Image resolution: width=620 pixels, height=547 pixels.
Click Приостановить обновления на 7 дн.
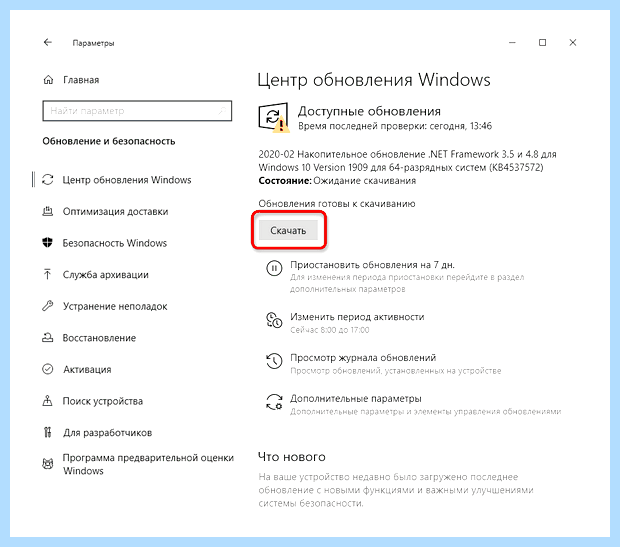[372, 265]
